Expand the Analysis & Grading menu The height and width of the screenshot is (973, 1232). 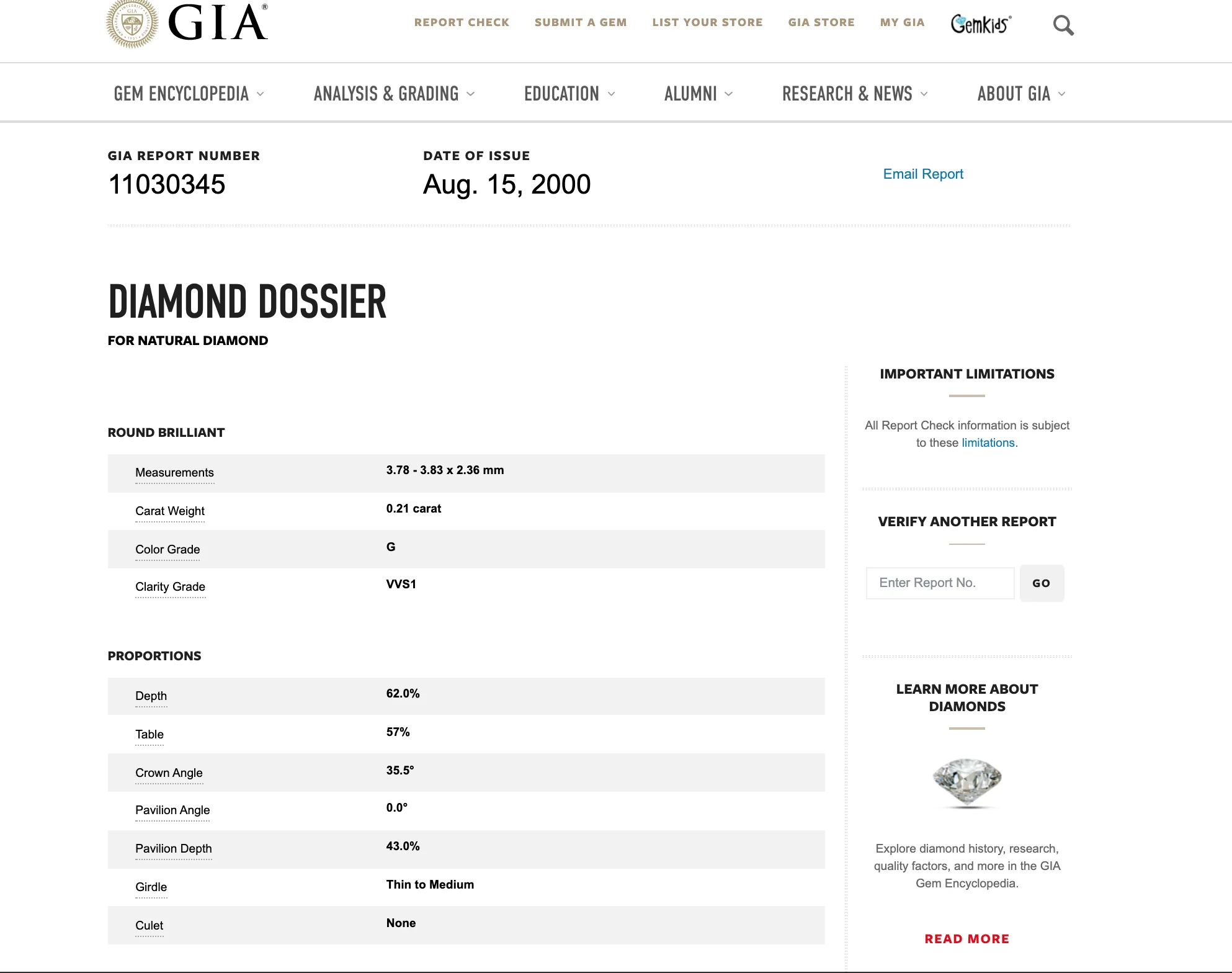(395, 94)
